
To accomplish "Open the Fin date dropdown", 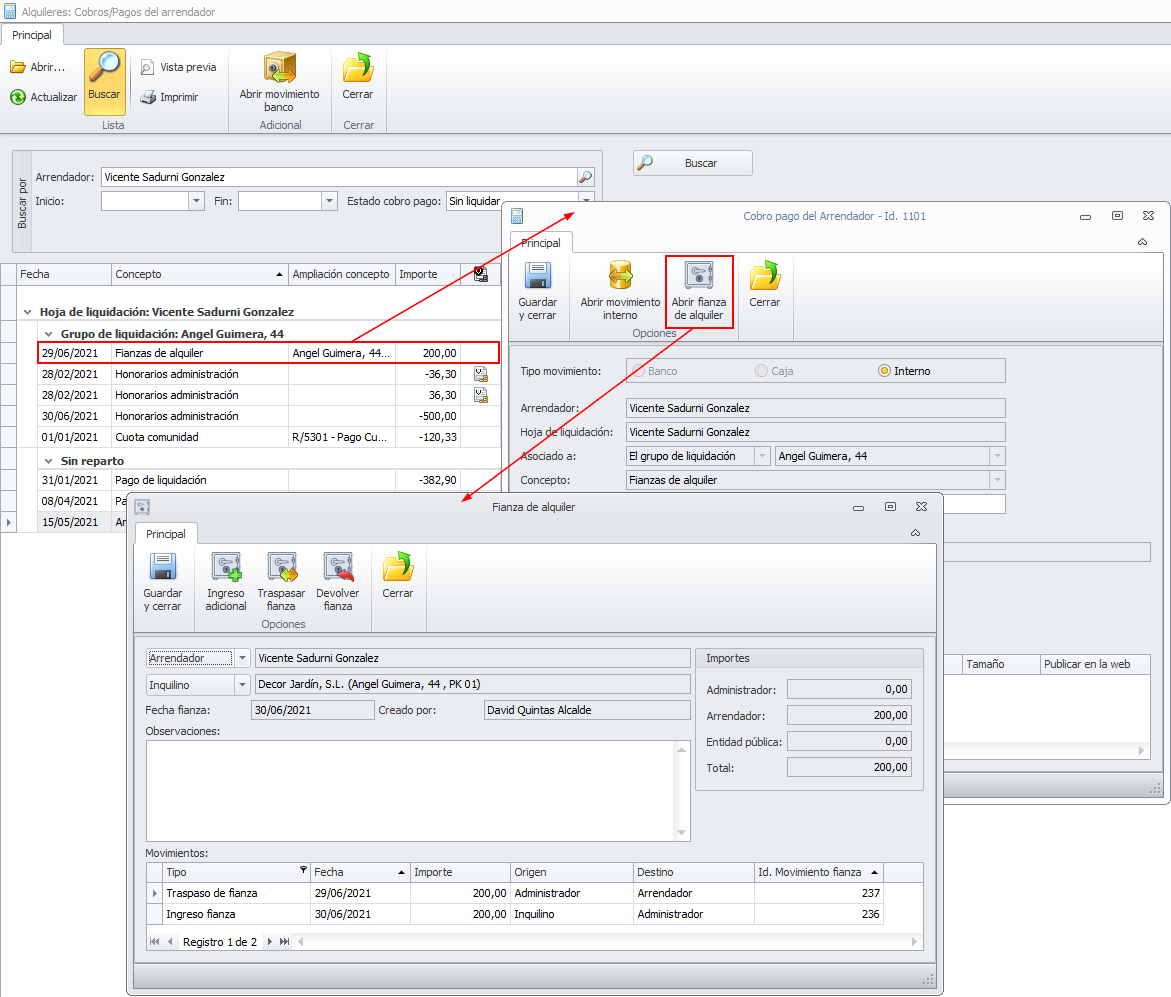I will coord(329,201).
